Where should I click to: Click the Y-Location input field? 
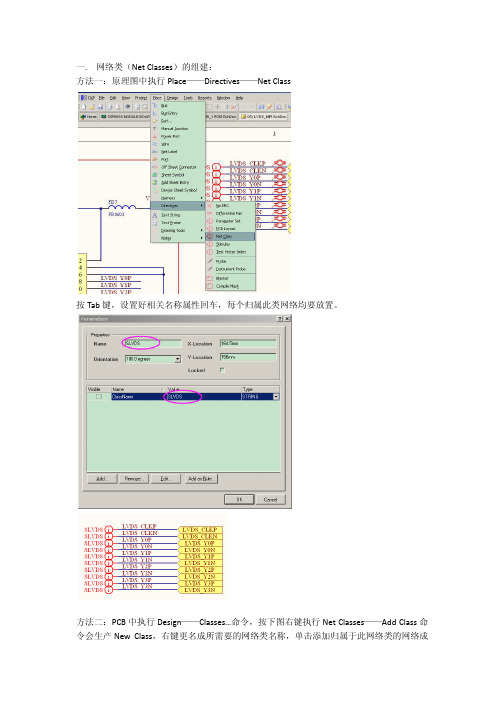(x=248, y=357)
